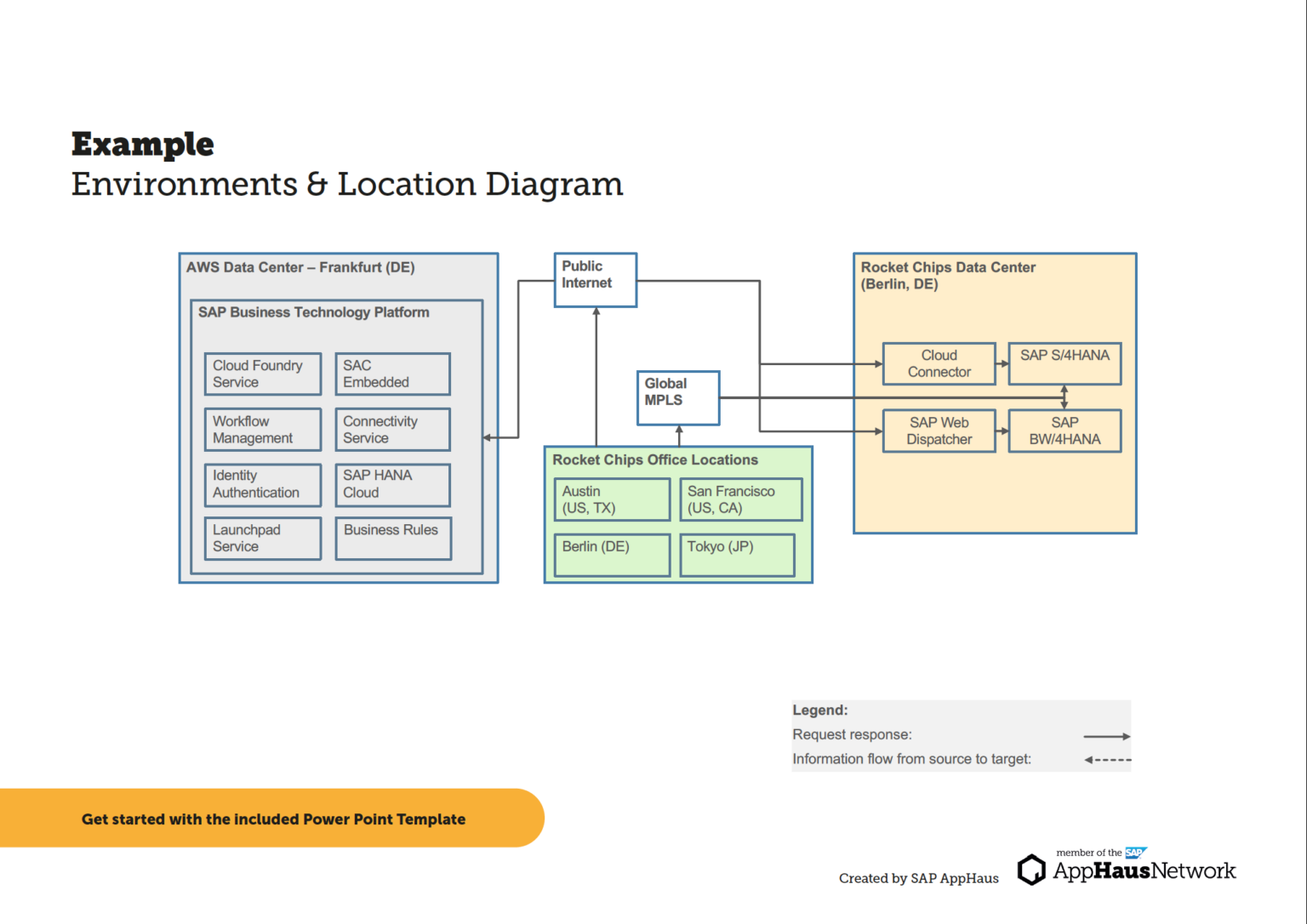Select the SAP AppHaus hexagon logo

click(x=1030, y=869)
